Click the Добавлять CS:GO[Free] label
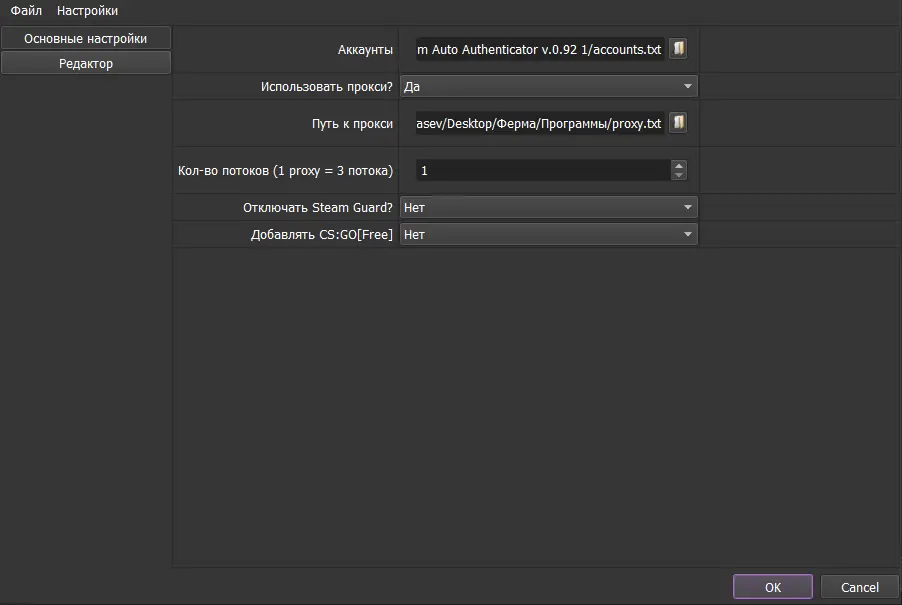 [x=322, y=235]
